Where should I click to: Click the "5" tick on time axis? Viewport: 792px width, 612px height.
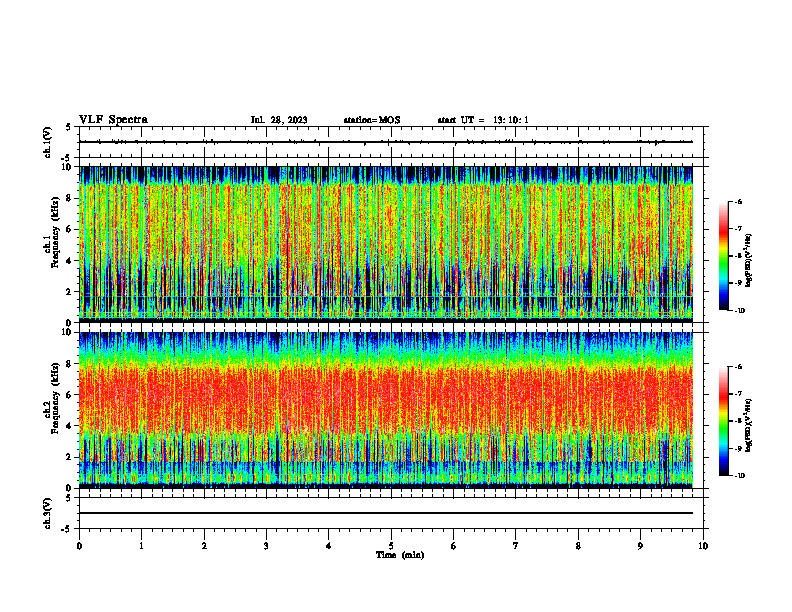point(391,546)
